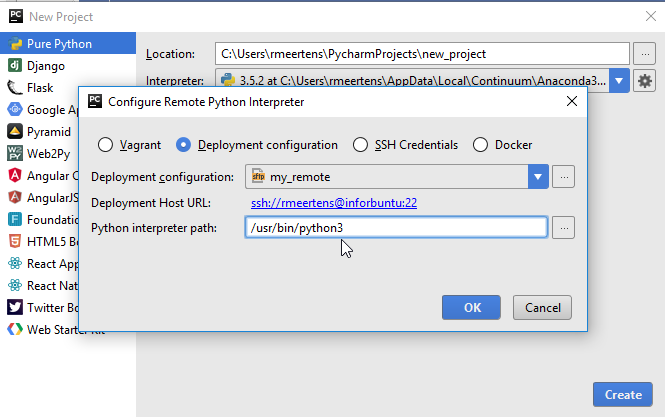Select SSH Credentials radio option
Screen dimensions: 665x417
[x=360, y=144]
